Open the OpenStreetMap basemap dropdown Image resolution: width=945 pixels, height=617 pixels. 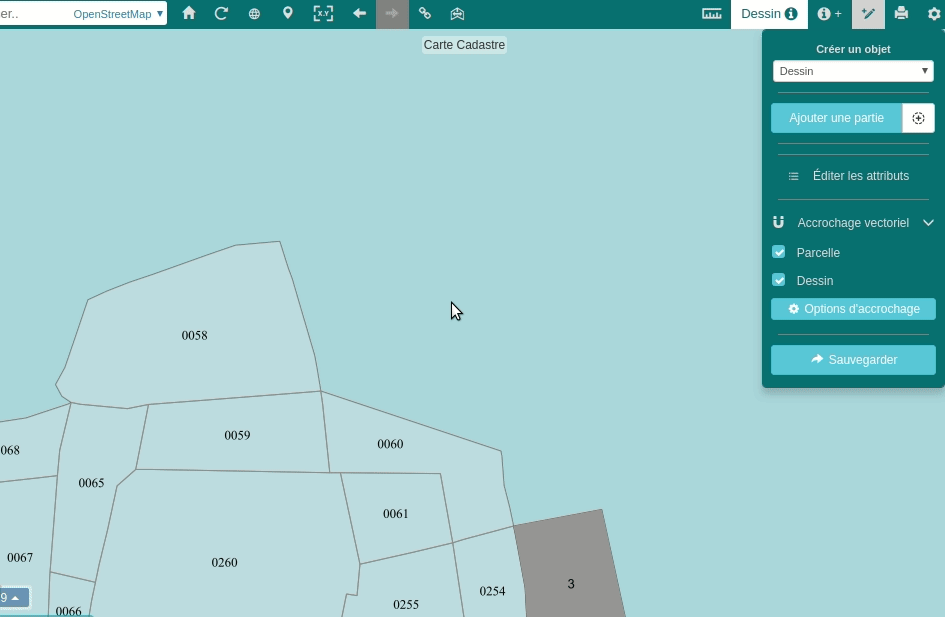[118, 14]
